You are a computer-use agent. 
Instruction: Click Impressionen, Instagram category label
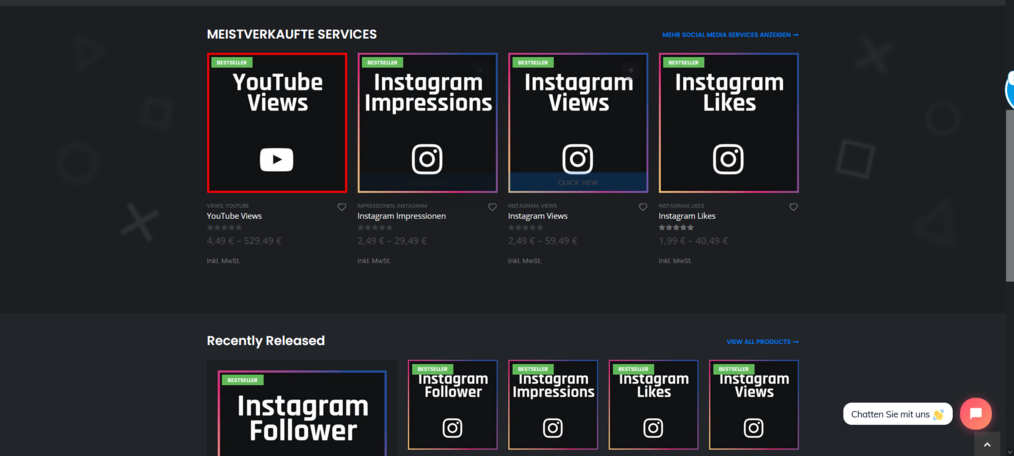click(x=392, y=206)
